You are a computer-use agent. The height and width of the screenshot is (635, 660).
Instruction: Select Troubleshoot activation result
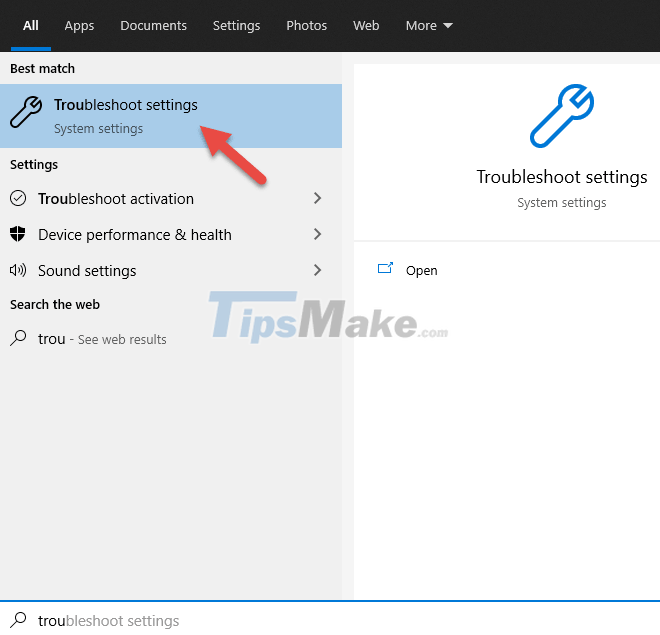(x=171, y=198)
